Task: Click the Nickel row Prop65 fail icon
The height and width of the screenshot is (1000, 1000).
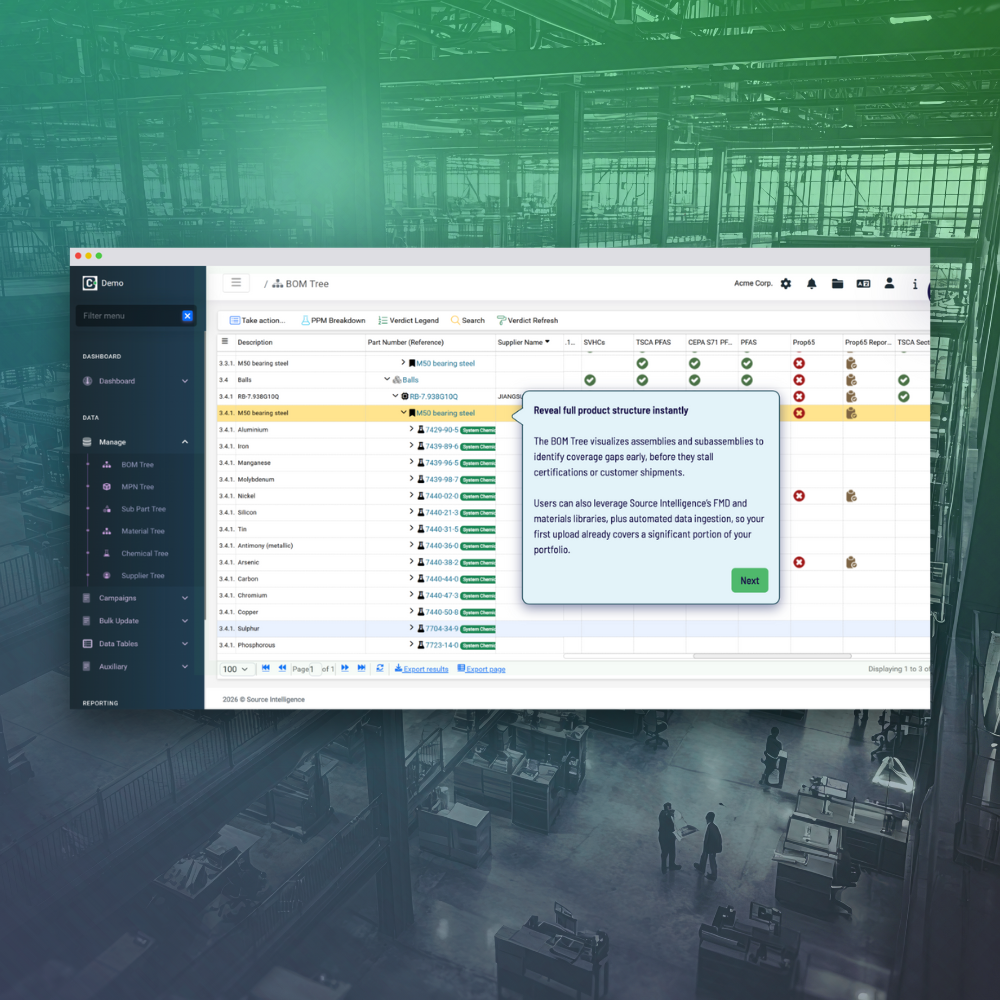Action: coord(799,496)
